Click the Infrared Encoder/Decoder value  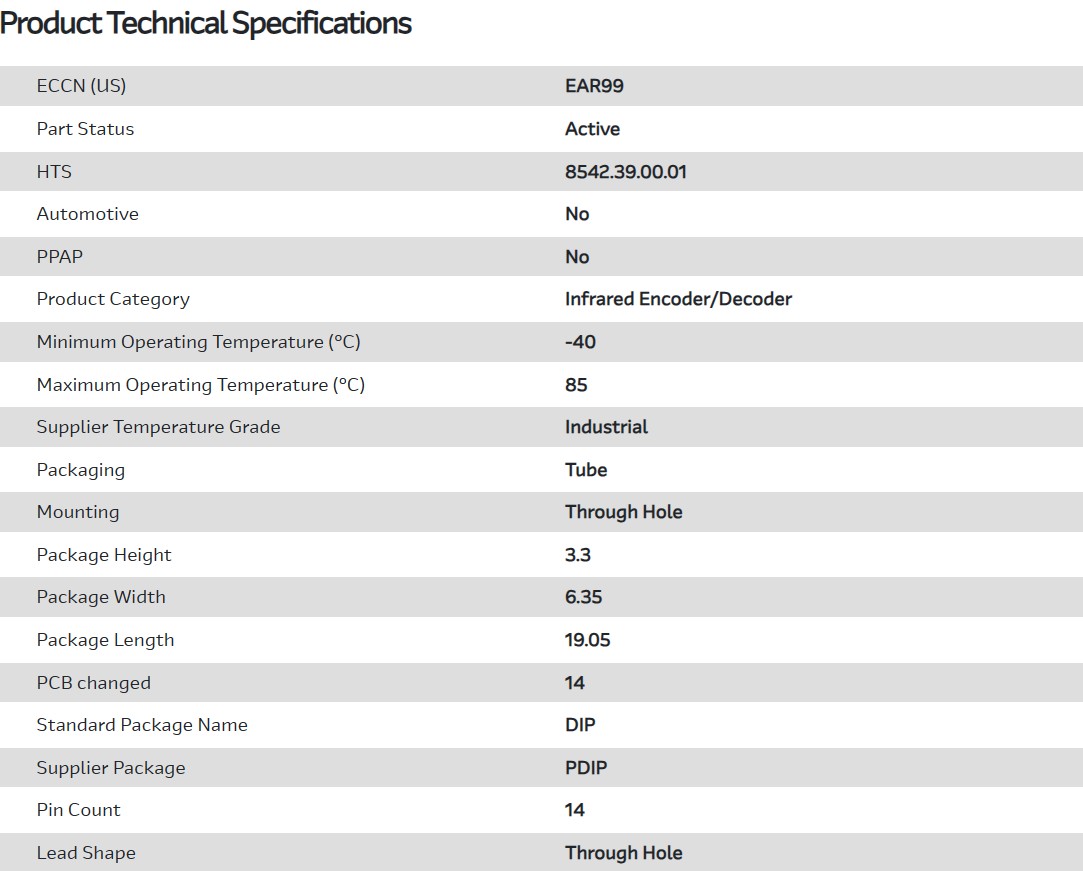click(678, 299)
